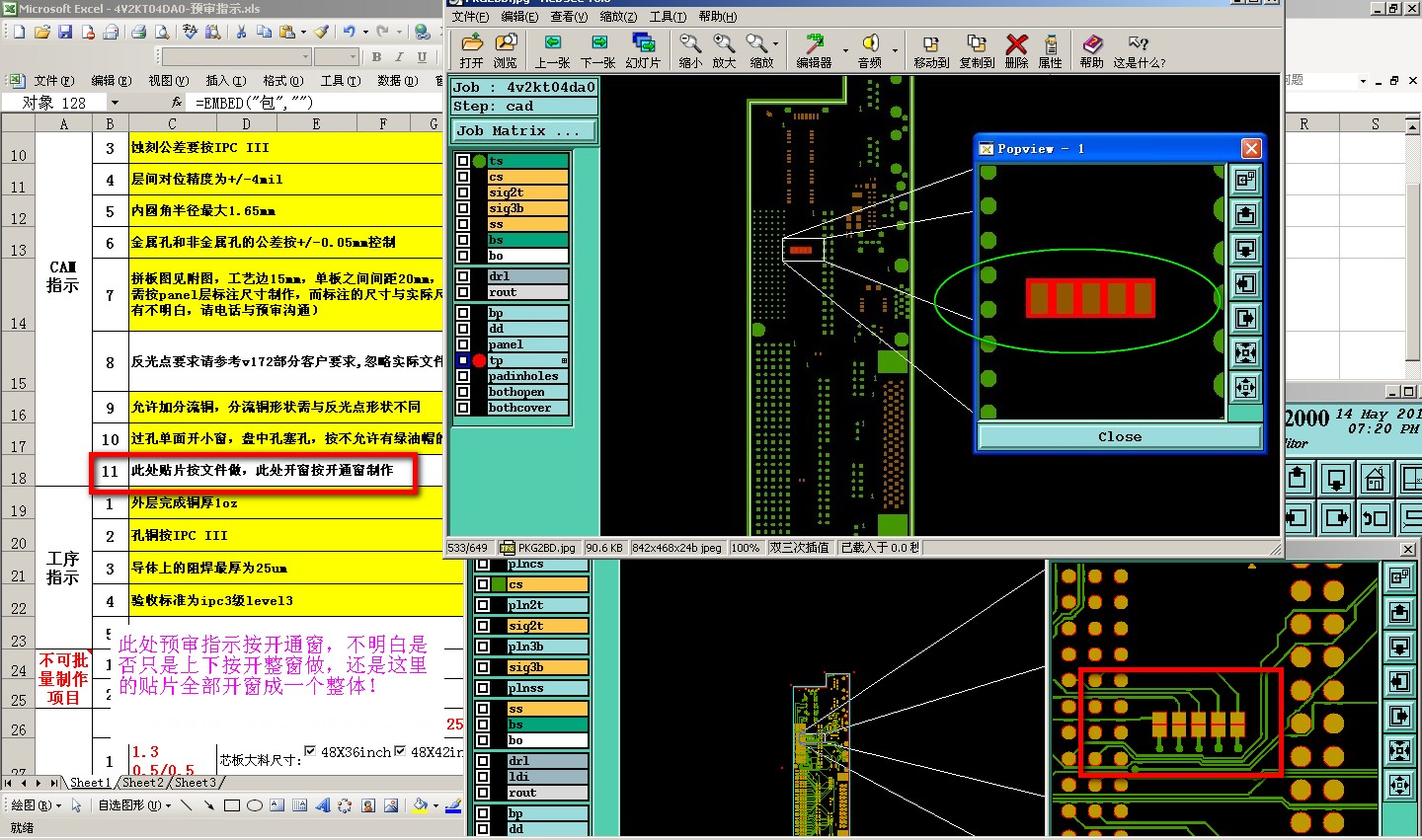Check the box next to sig2t layer

(x=462, y=192)
